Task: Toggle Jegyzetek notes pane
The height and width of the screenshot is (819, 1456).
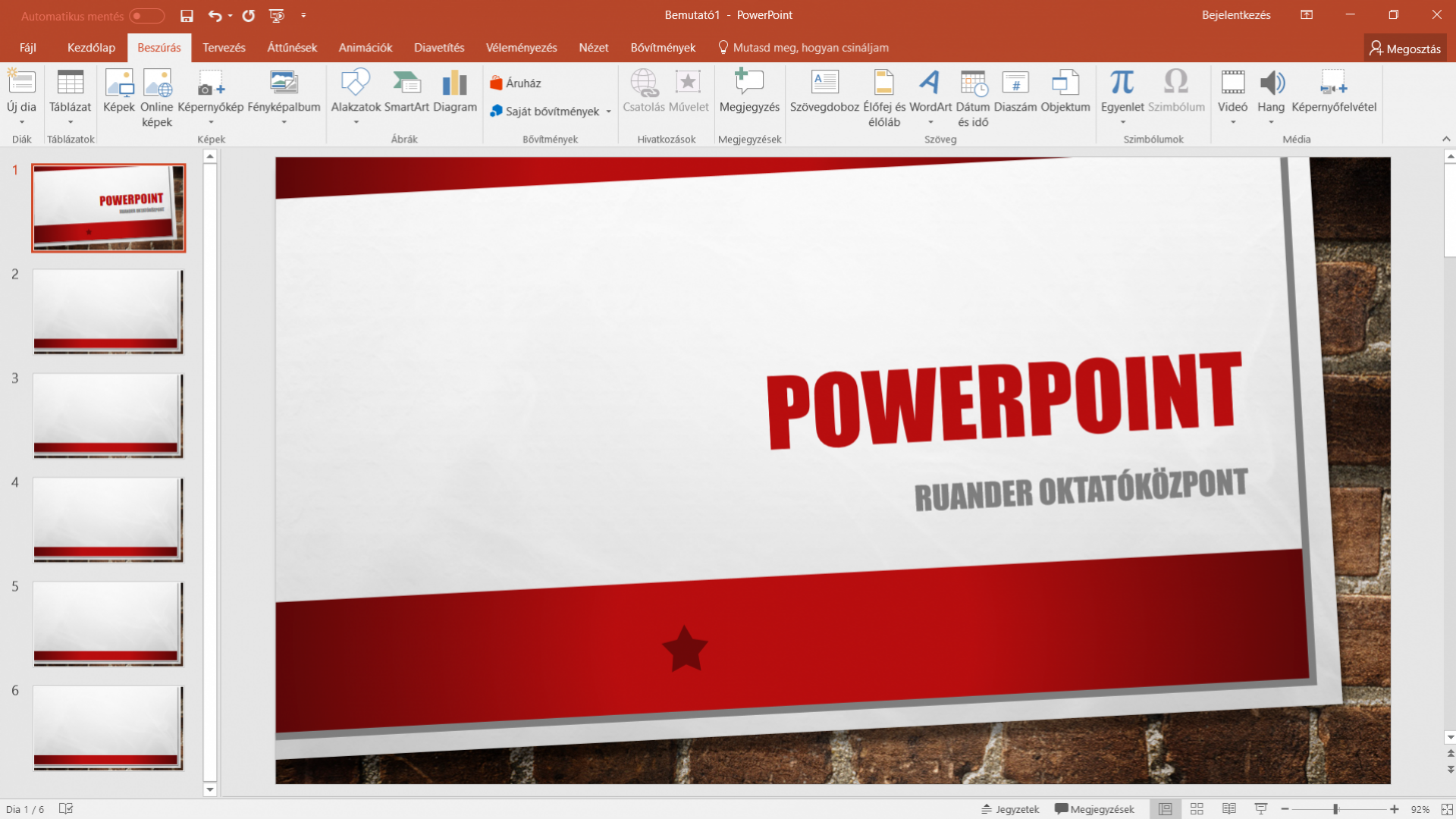Action: point(1010,809)
